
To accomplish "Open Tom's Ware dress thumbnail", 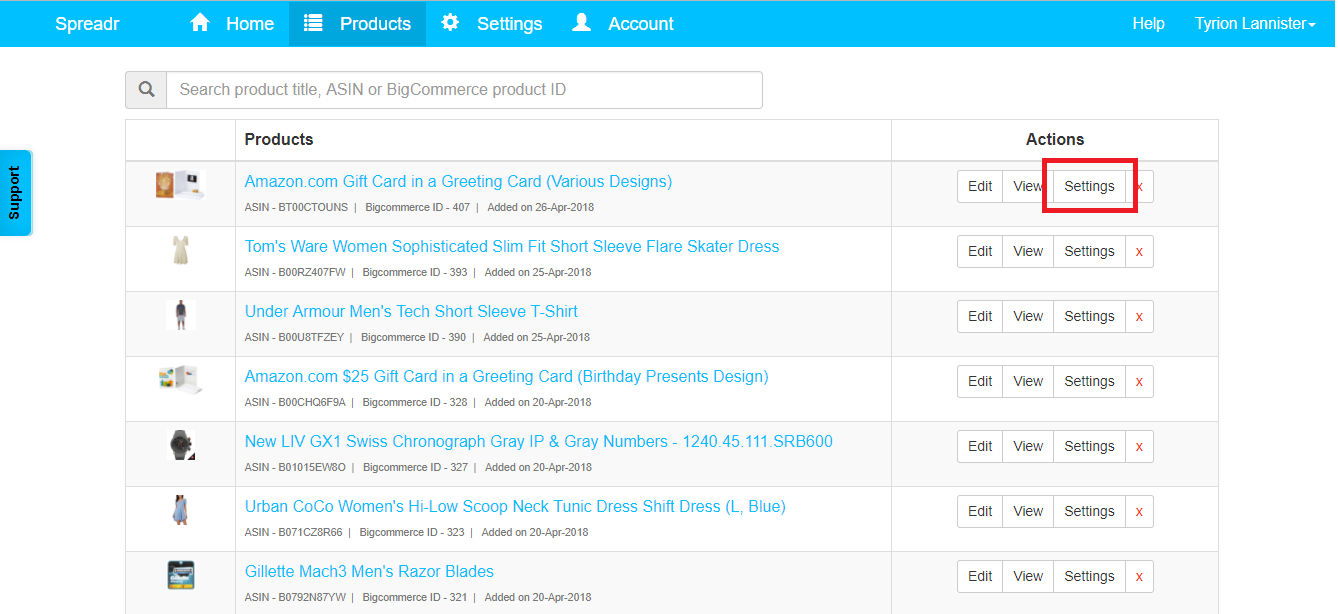I will pyautogui.click(x=180, y=250).
